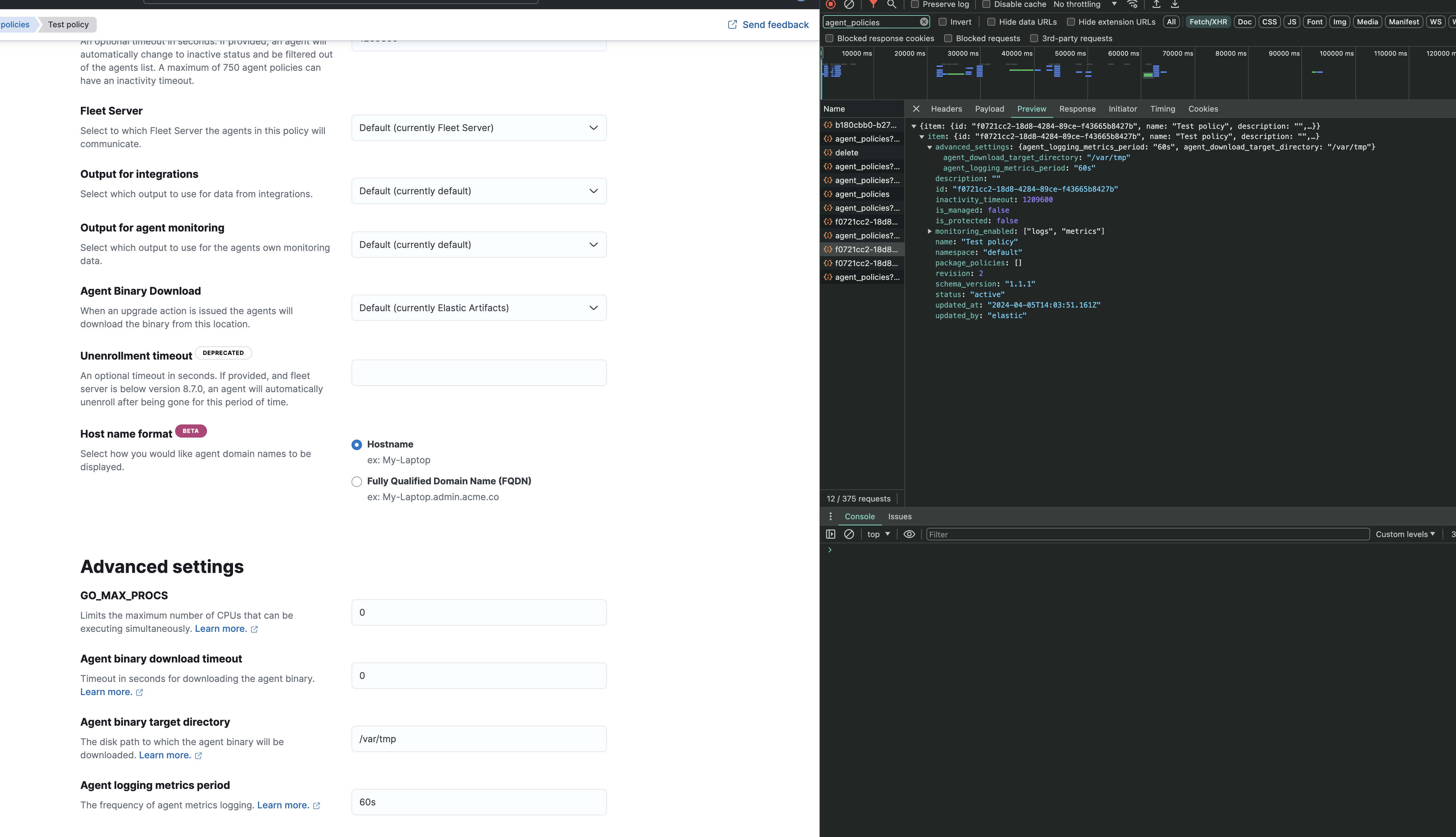Filter requests by Img type
The width and height of the screenshot is (1456, 837).
click(1339, 22)
